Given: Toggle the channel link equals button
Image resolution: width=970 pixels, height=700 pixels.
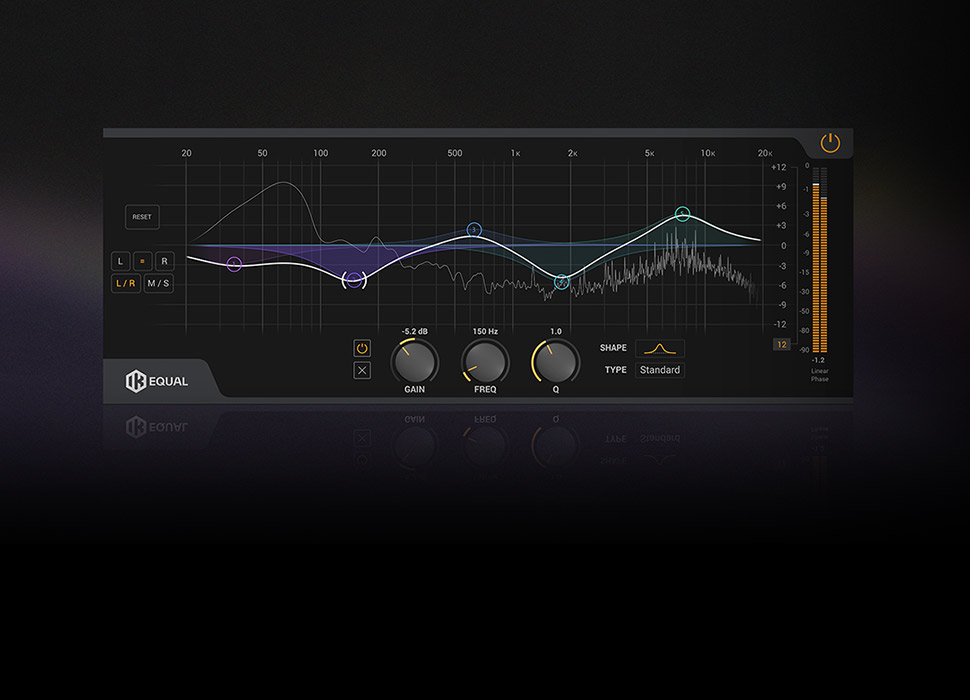Looking at the screenshot, I should coord(142,261).
